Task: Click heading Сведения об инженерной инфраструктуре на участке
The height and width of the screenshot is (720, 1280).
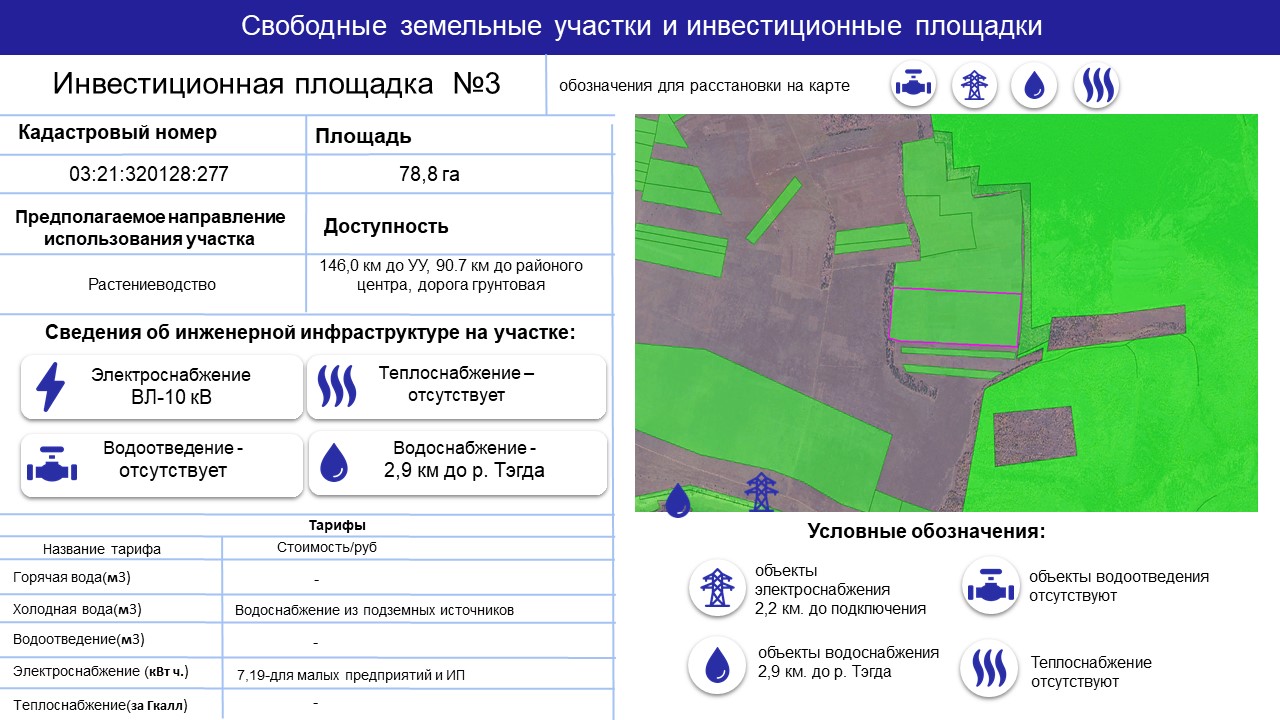Action: (310, 332)
